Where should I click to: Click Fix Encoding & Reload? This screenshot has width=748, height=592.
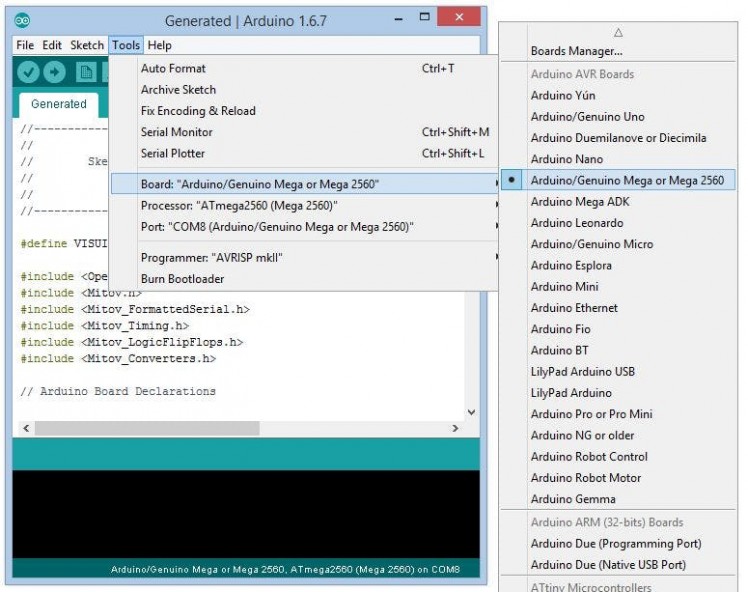[304, 111]
